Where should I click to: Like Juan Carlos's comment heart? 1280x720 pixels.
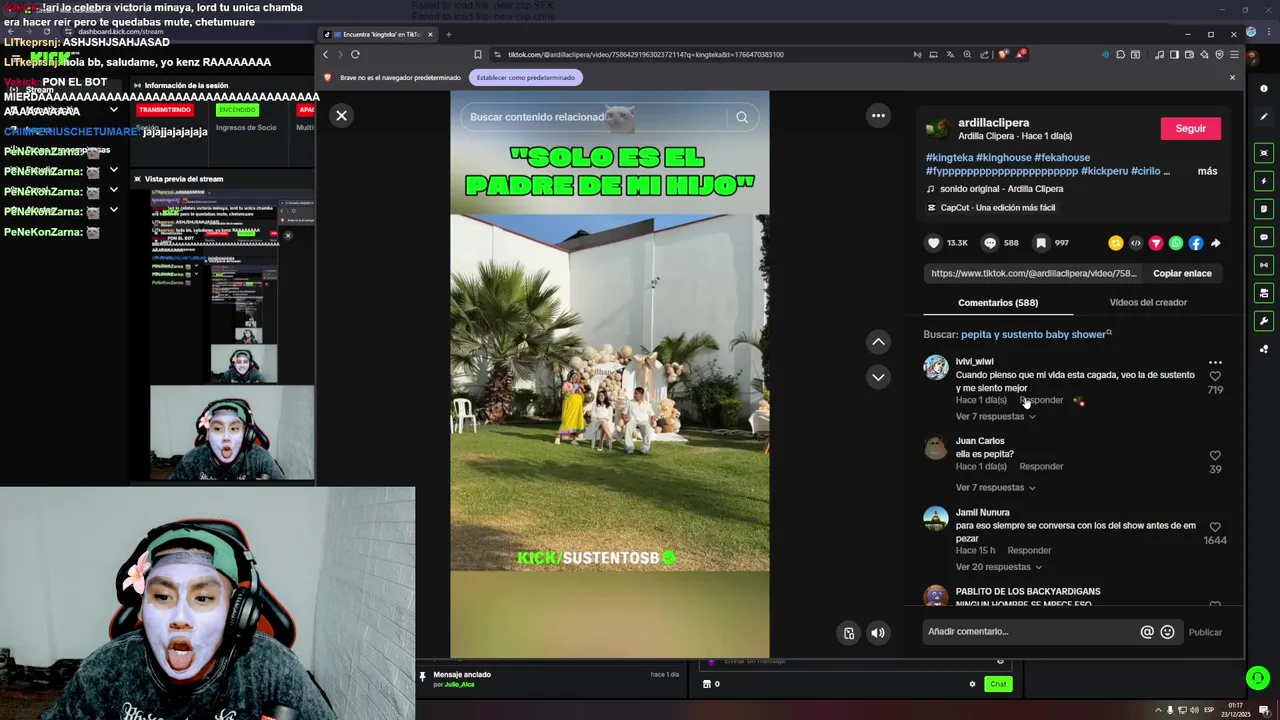click(x=1215, y=456)
